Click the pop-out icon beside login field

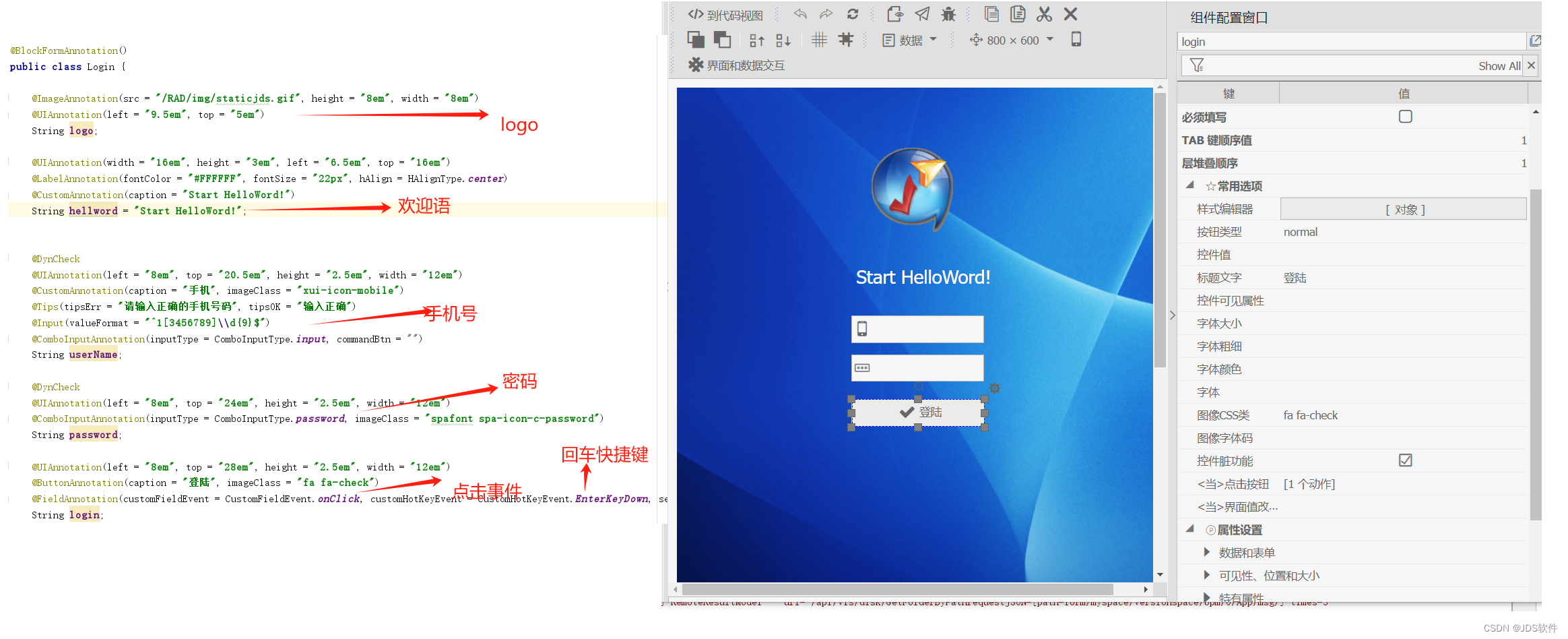coord(1535,41)
